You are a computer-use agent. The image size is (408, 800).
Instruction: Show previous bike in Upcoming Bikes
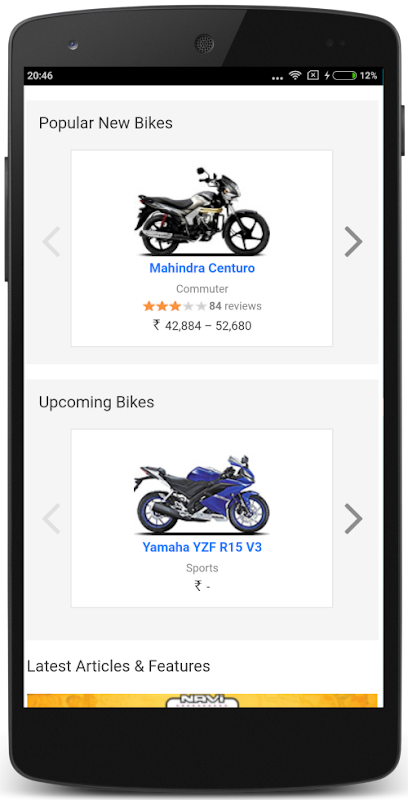click(x=51, y=518)
